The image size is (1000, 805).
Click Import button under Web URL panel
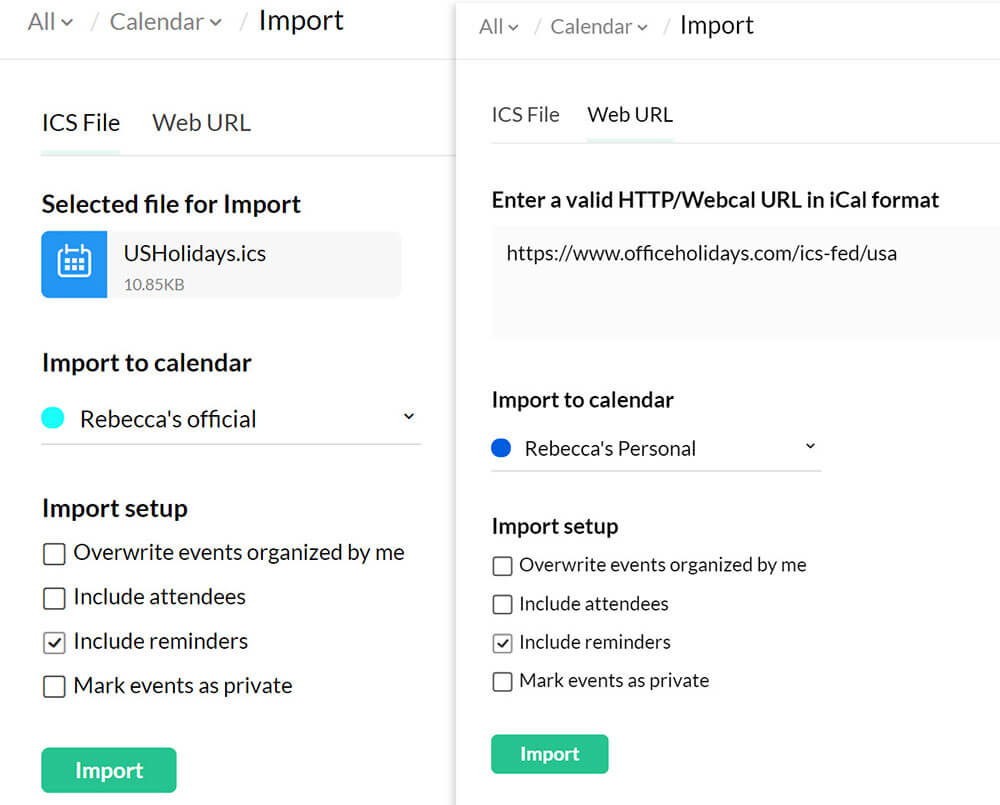click(549, 754)
